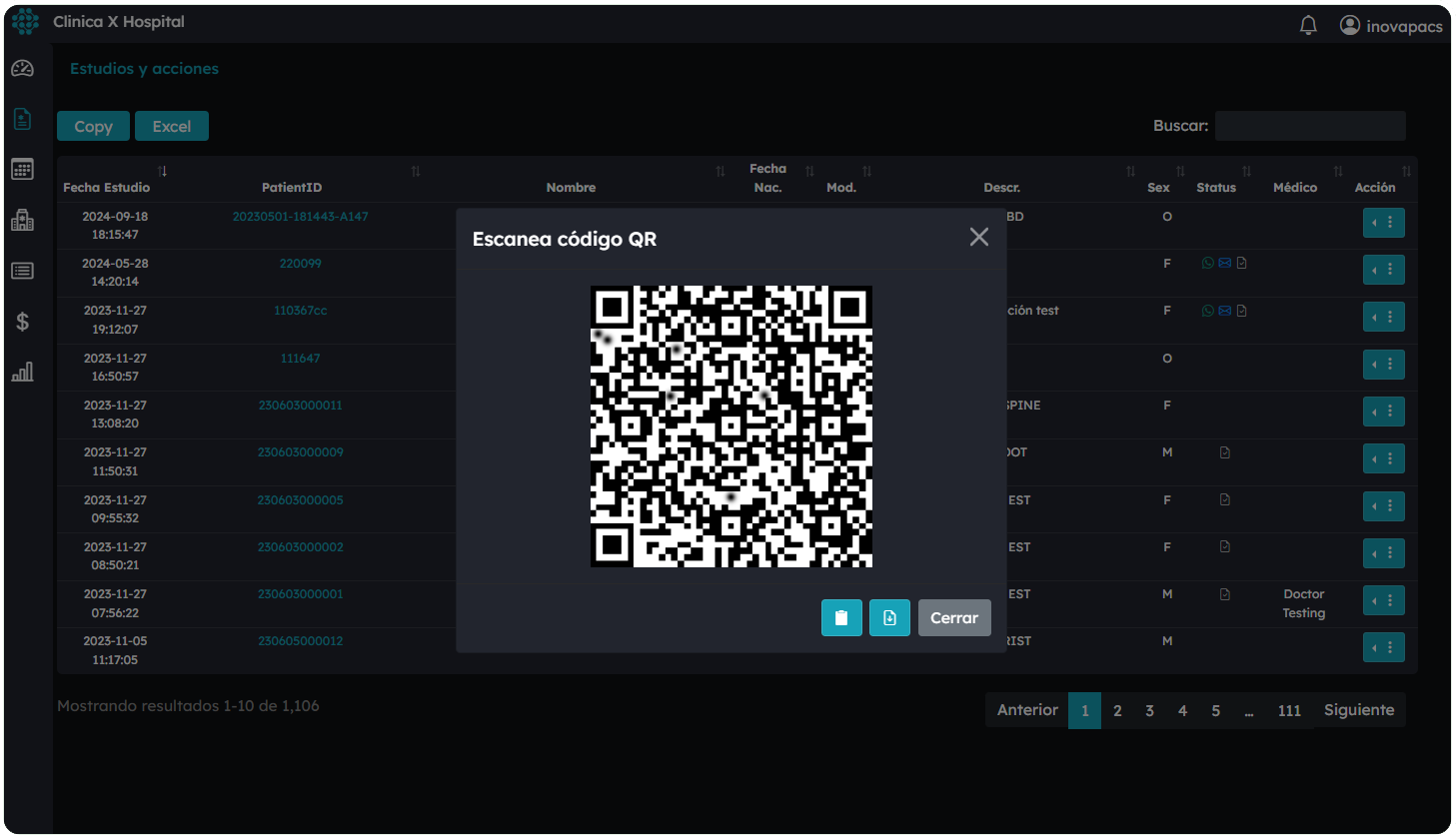Viewport: 1456px width, 837px height.
Task: Jump to last page 111
Action: pos(1289,710)
